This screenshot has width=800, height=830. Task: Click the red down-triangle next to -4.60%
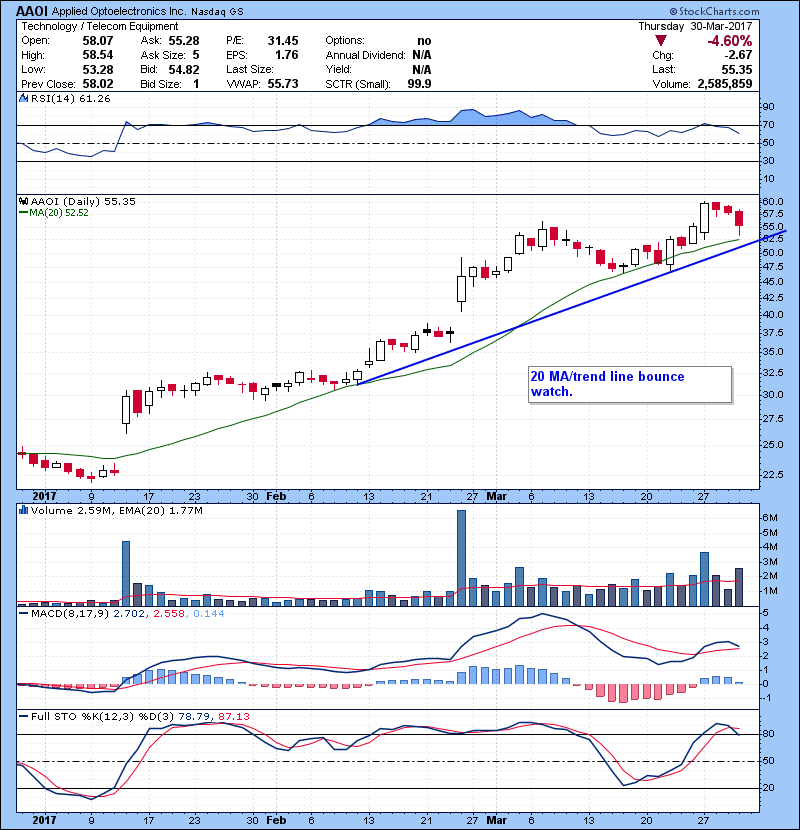(x=660, y=41)
